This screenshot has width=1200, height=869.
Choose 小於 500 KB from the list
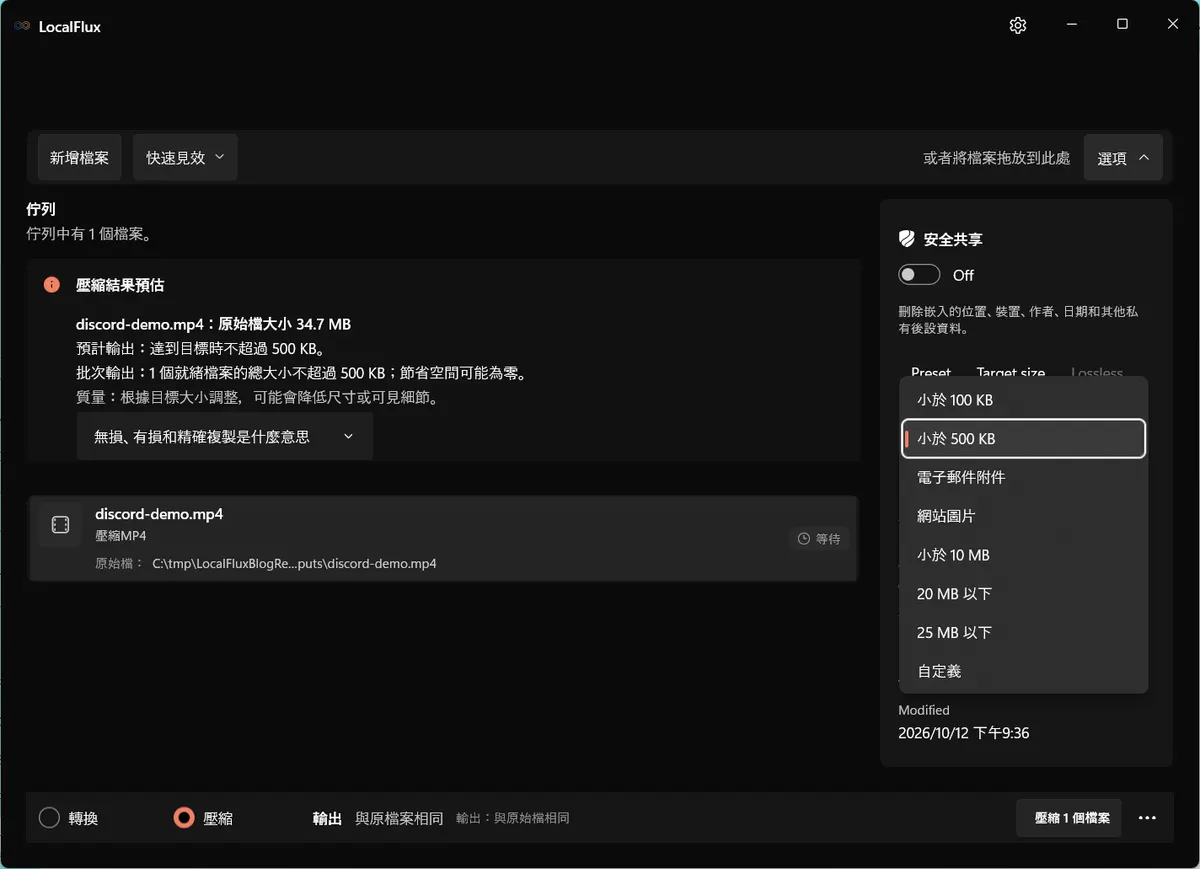pyautogui.click(x=1023, y=439)
